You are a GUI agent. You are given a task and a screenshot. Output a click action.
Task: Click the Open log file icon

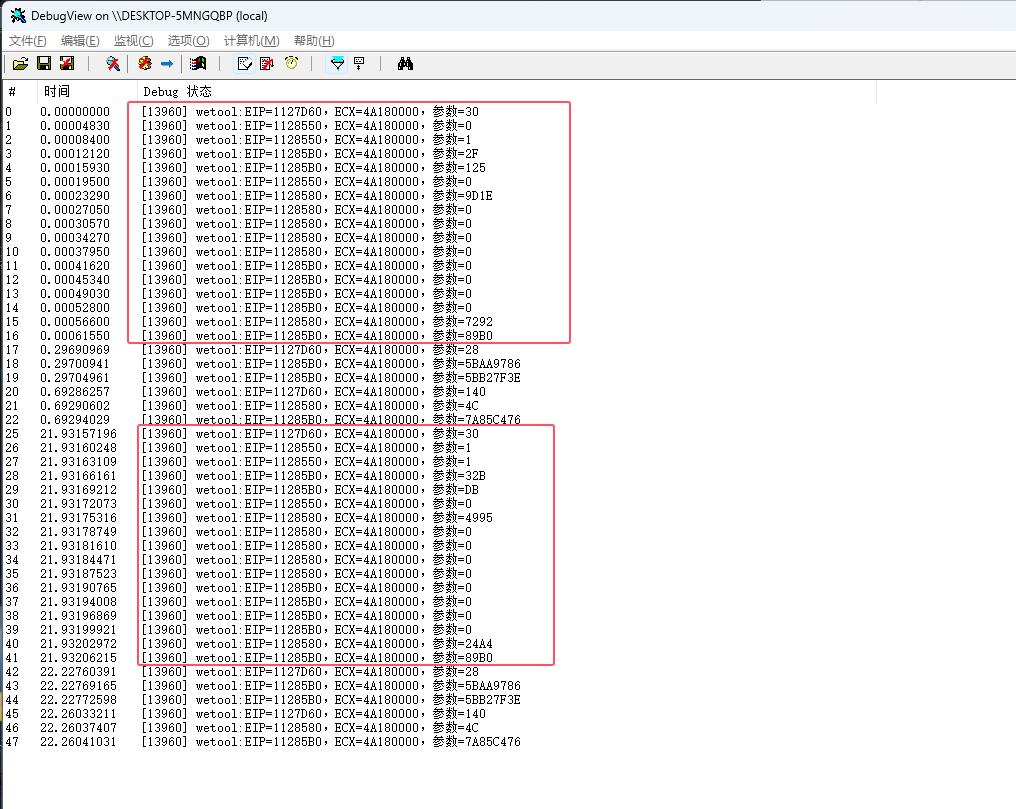21,63
